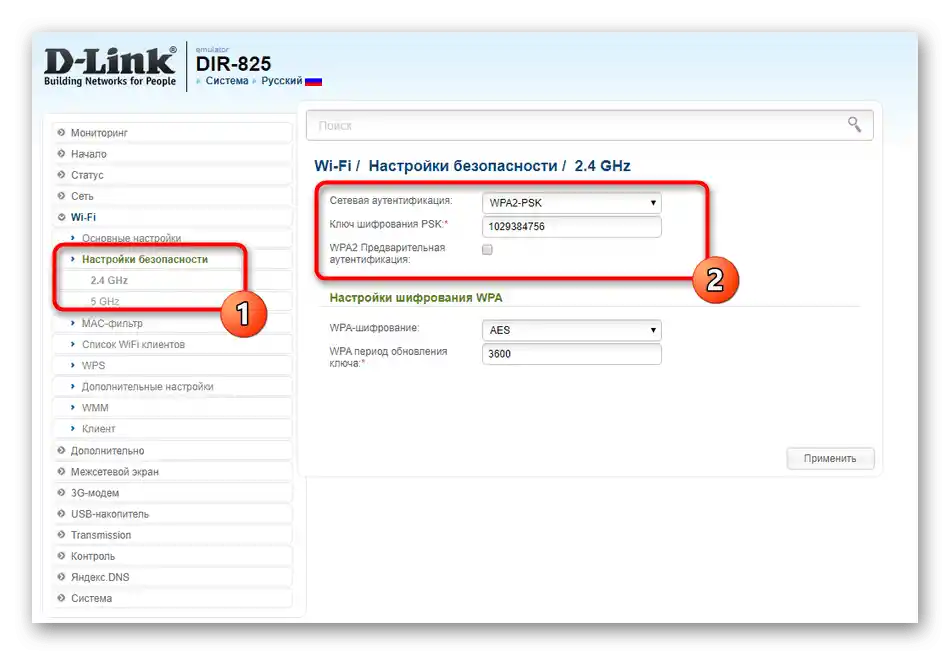
Task: Click the Russian flag icon
Action: [313, 81]
